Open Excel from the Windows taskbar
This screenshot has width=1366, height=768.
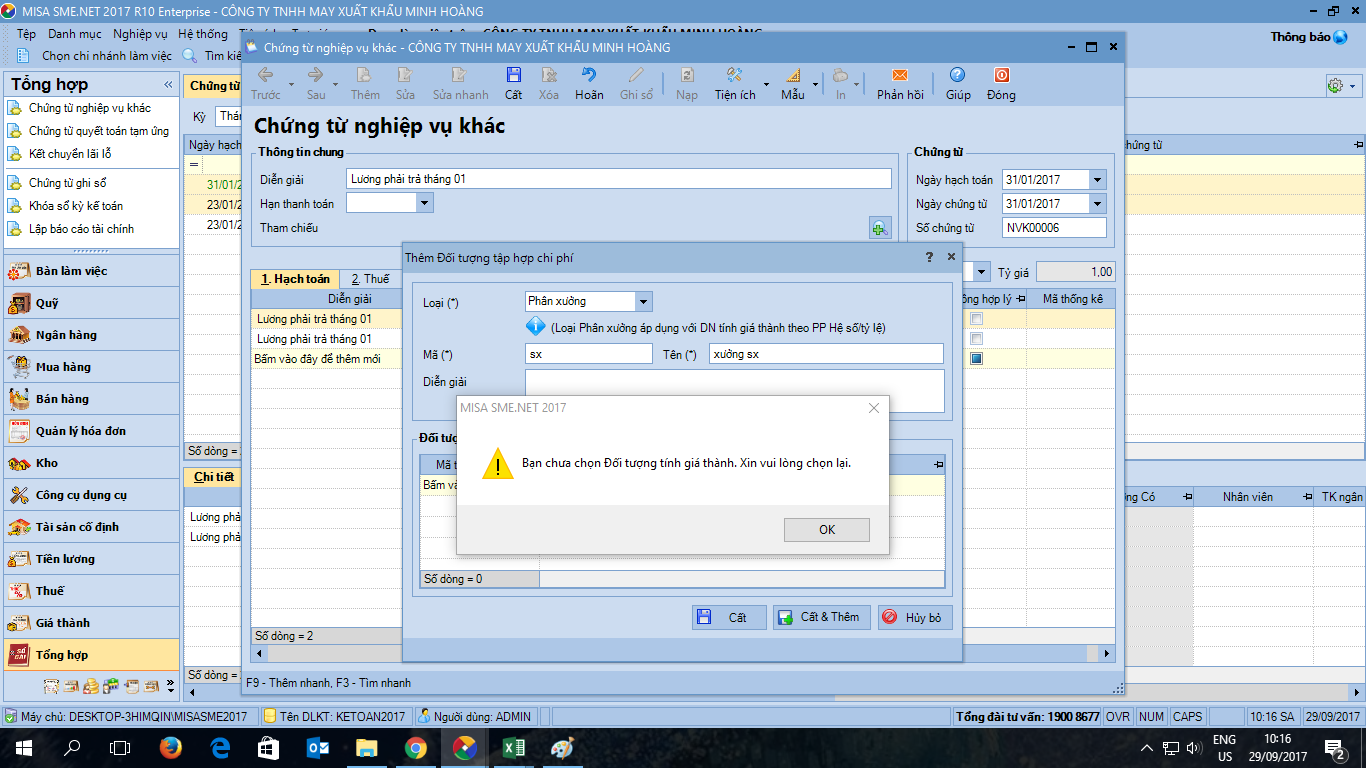pyautogui.click(x=514, y=747)
